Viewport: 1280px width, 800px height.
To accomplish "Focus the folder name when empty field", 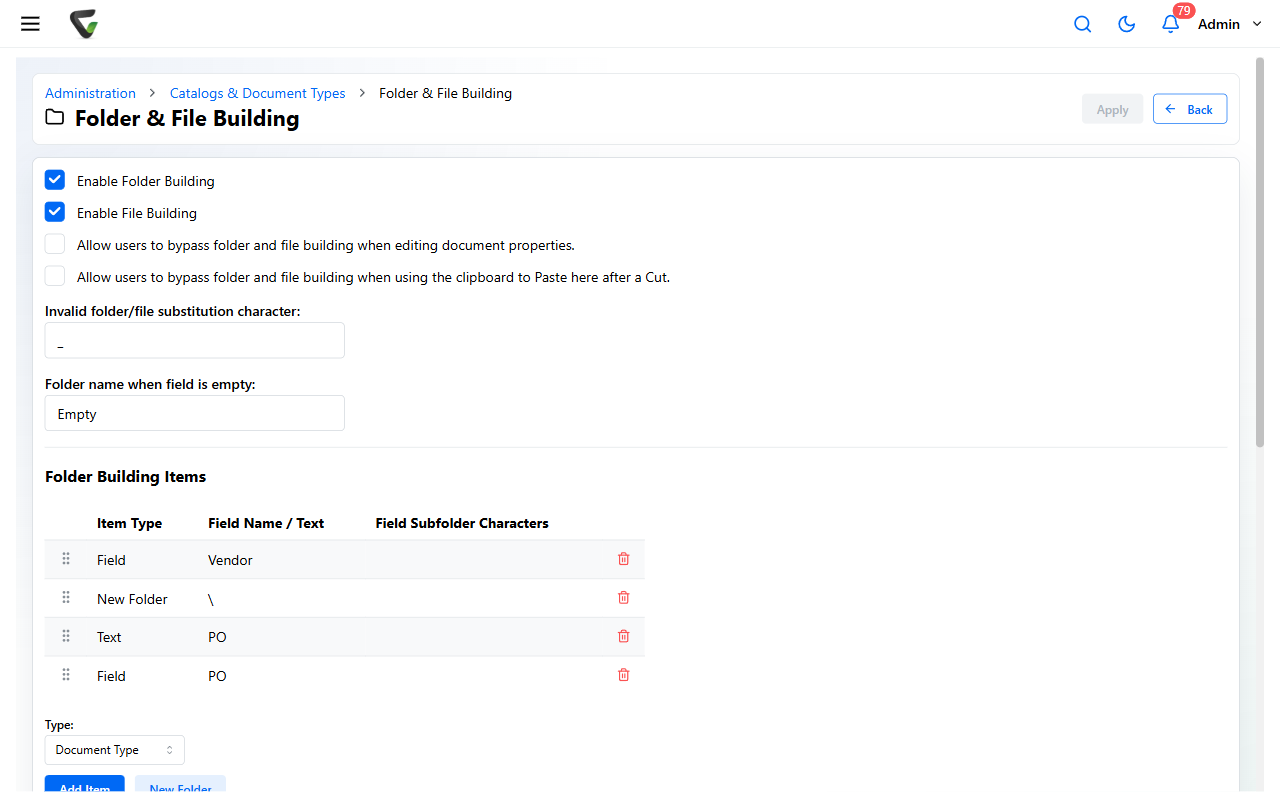I will click(195, 413).
